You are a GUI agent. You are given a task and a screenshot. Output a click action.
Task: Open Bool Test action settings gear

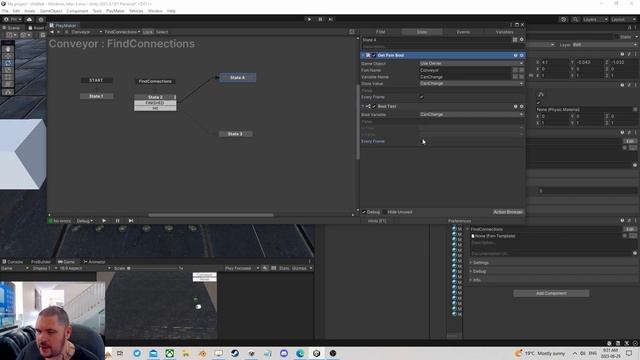point(521,106)
